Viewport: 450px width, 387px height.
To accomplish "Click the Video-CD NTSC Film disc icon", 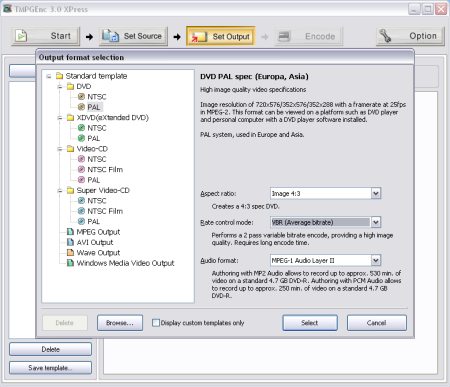I will tap(81, 169).
